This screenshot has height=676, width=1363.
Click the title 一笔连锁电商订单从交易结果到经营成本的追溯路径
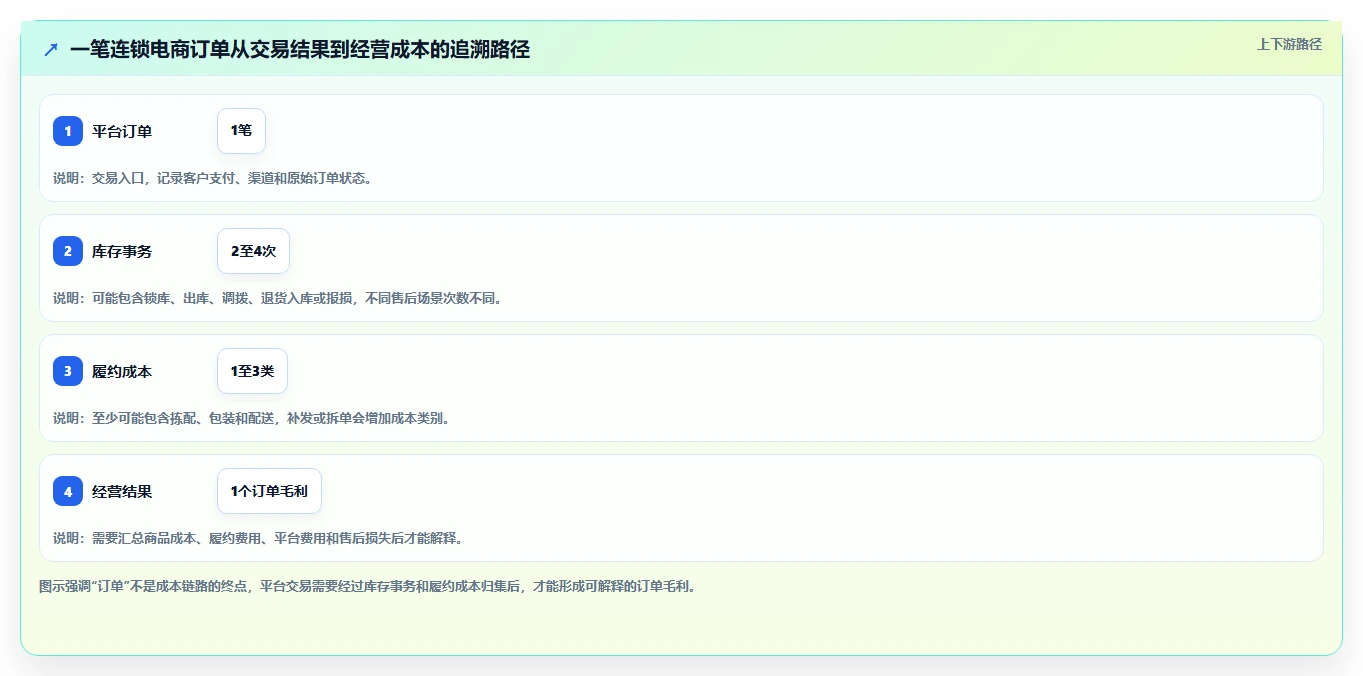(300, 49)
